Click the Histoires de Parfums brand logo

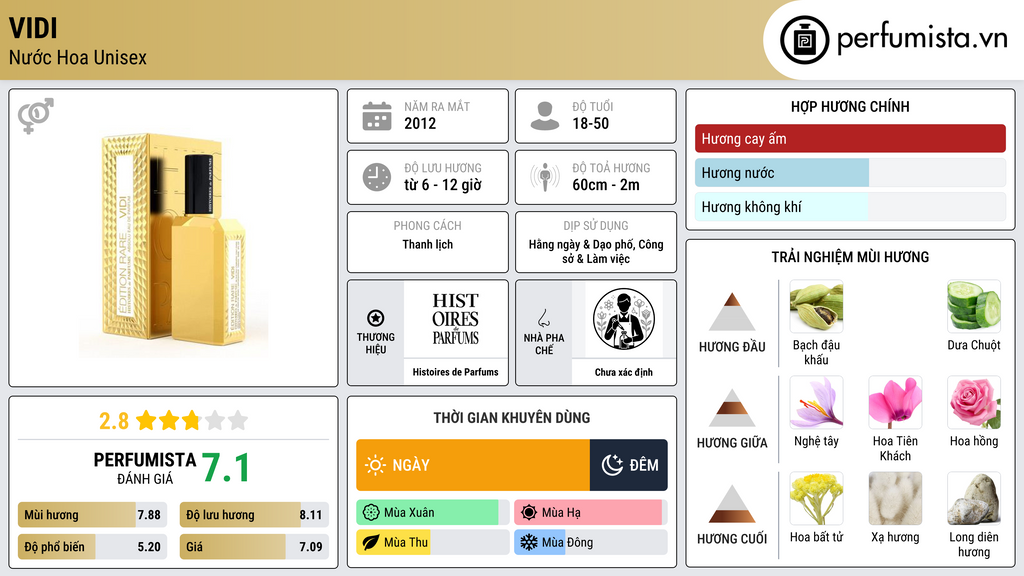click(455, 319)
